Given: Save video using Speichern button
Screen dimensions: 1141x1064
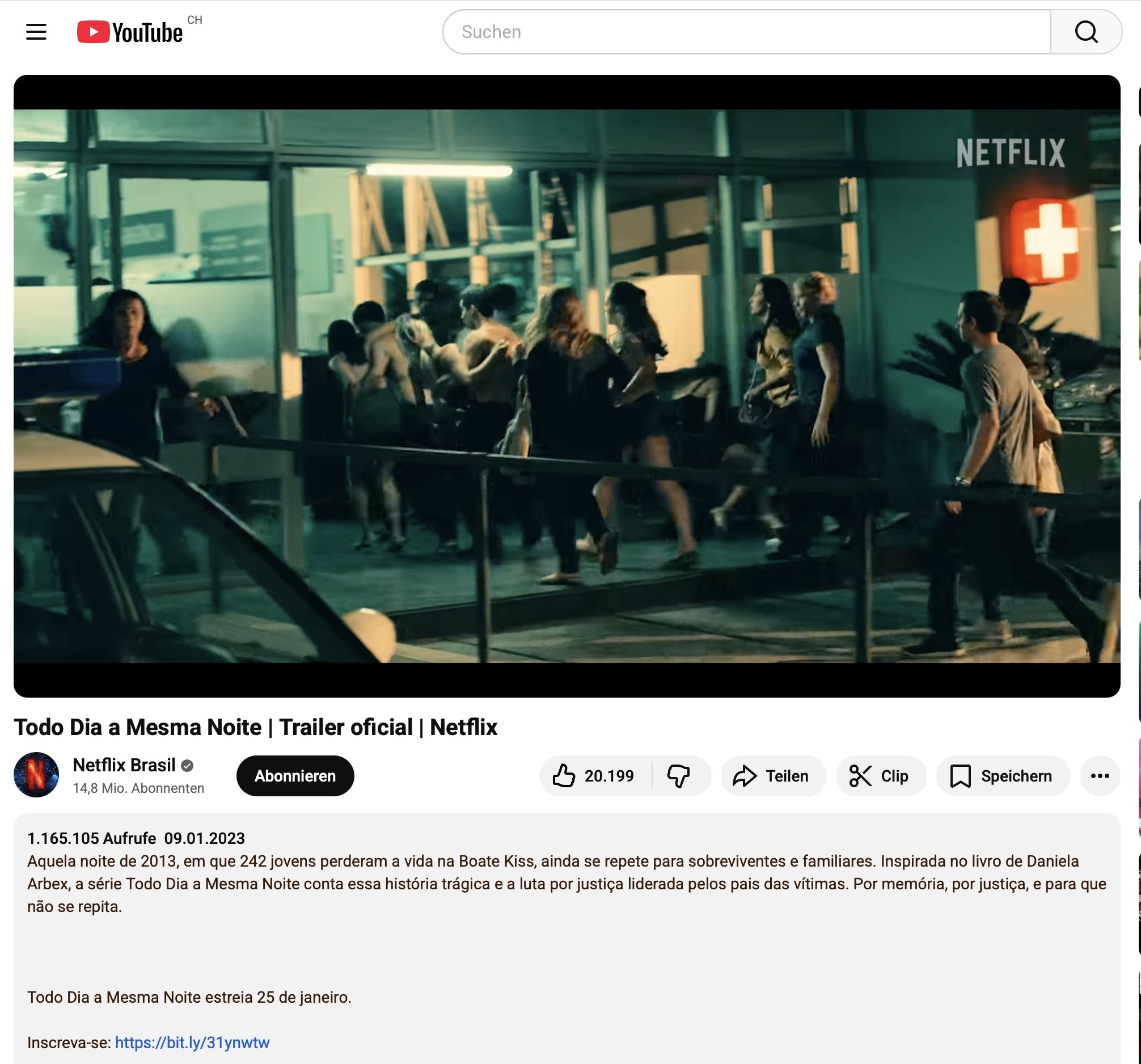Looking at the screenshot, I should coord(1001,776).
